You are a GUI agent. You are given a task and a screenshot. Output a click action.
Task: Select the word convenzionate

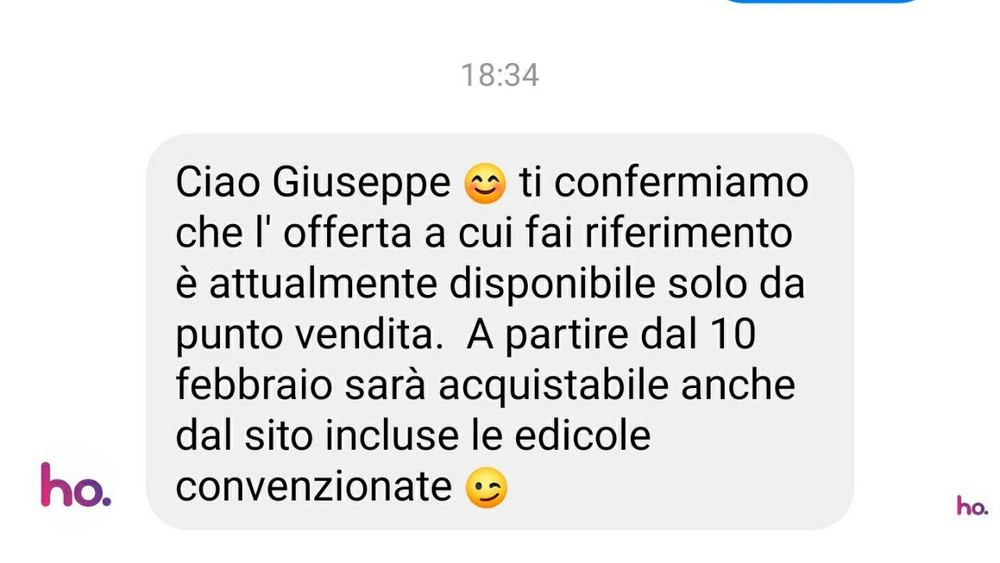pos(314,487)
